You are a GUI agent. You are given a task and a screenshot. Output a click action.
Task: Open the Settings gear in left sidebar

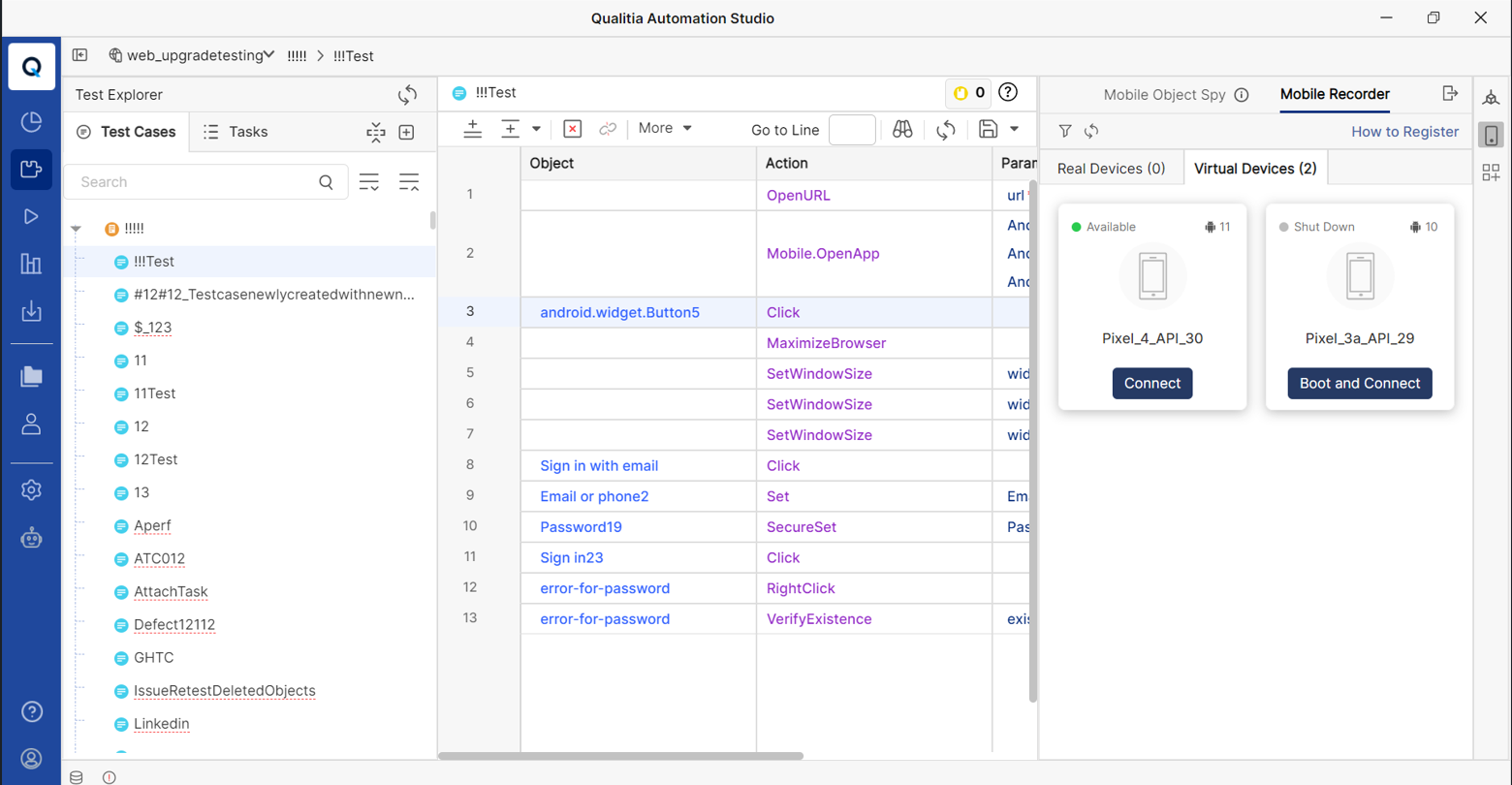pyautogui.click(x=31, y=490)
